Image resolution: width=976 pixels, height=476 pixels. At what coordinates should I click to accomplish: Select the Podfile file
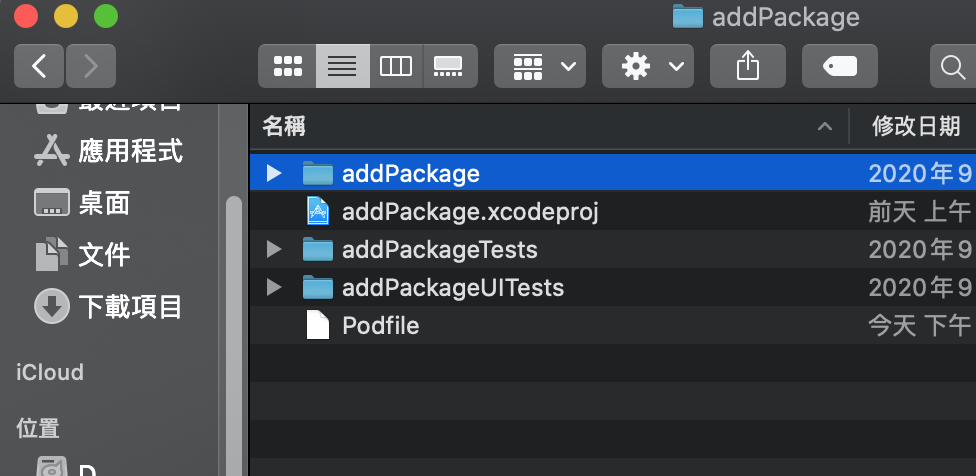(x=380, y=326)
